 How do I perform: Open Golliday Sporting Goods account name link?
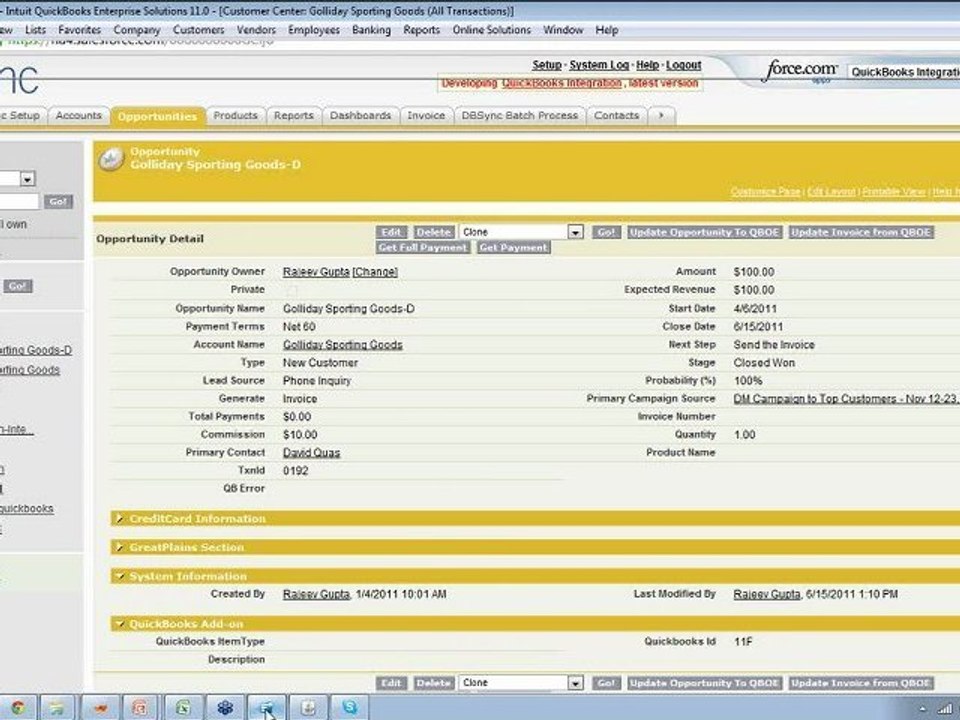click(342, 345)
